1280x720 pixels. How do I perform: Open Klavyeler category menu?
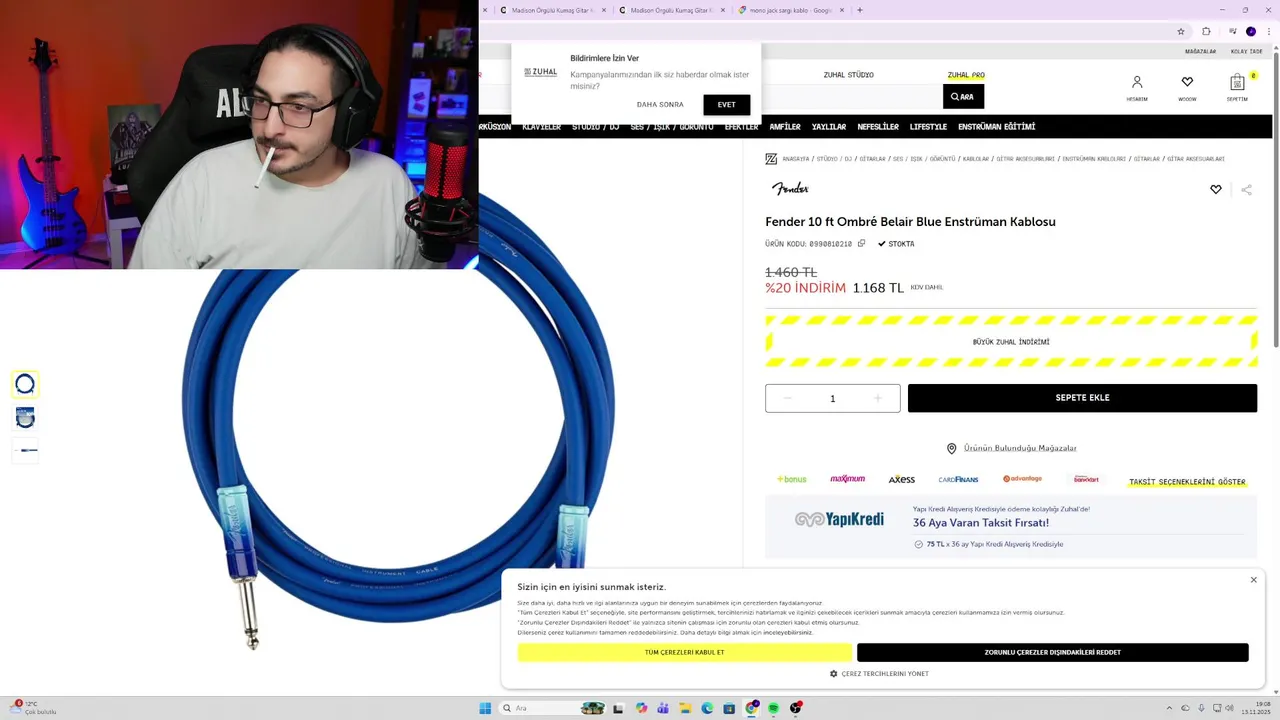point(541,127)
